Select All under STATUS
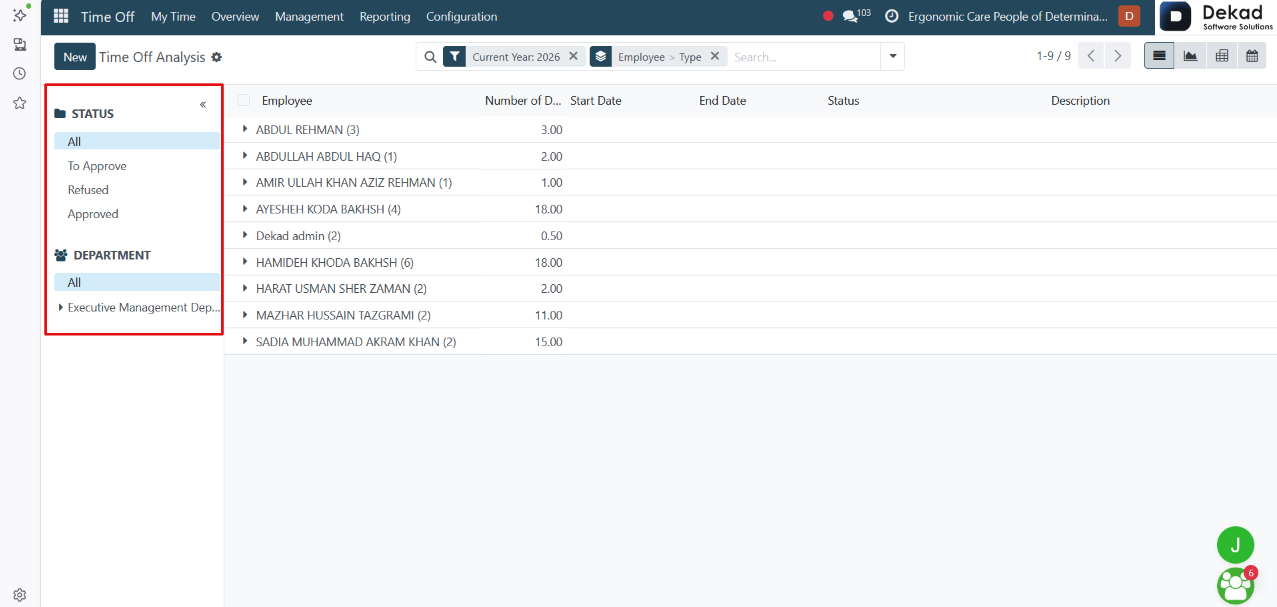The height and width of the screenshot is (607, 1277). pyautogui.click(x=137, y=141)
